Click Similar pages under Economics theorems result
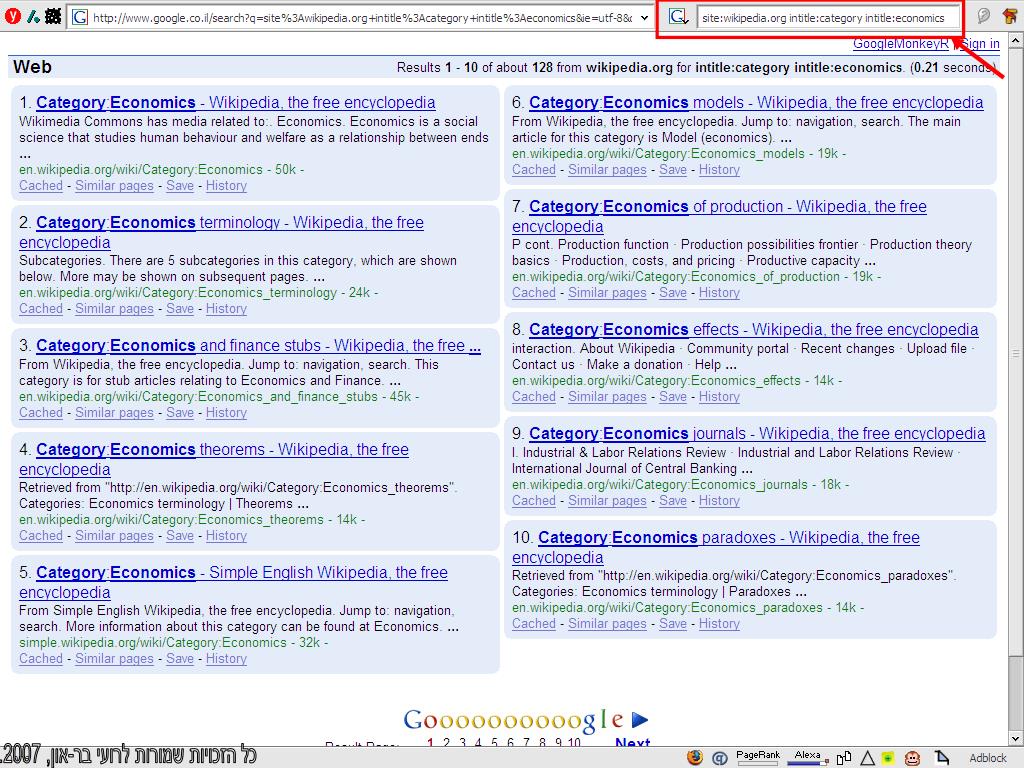This screenshot has height=768, width=1024. [x=114, y=536]
